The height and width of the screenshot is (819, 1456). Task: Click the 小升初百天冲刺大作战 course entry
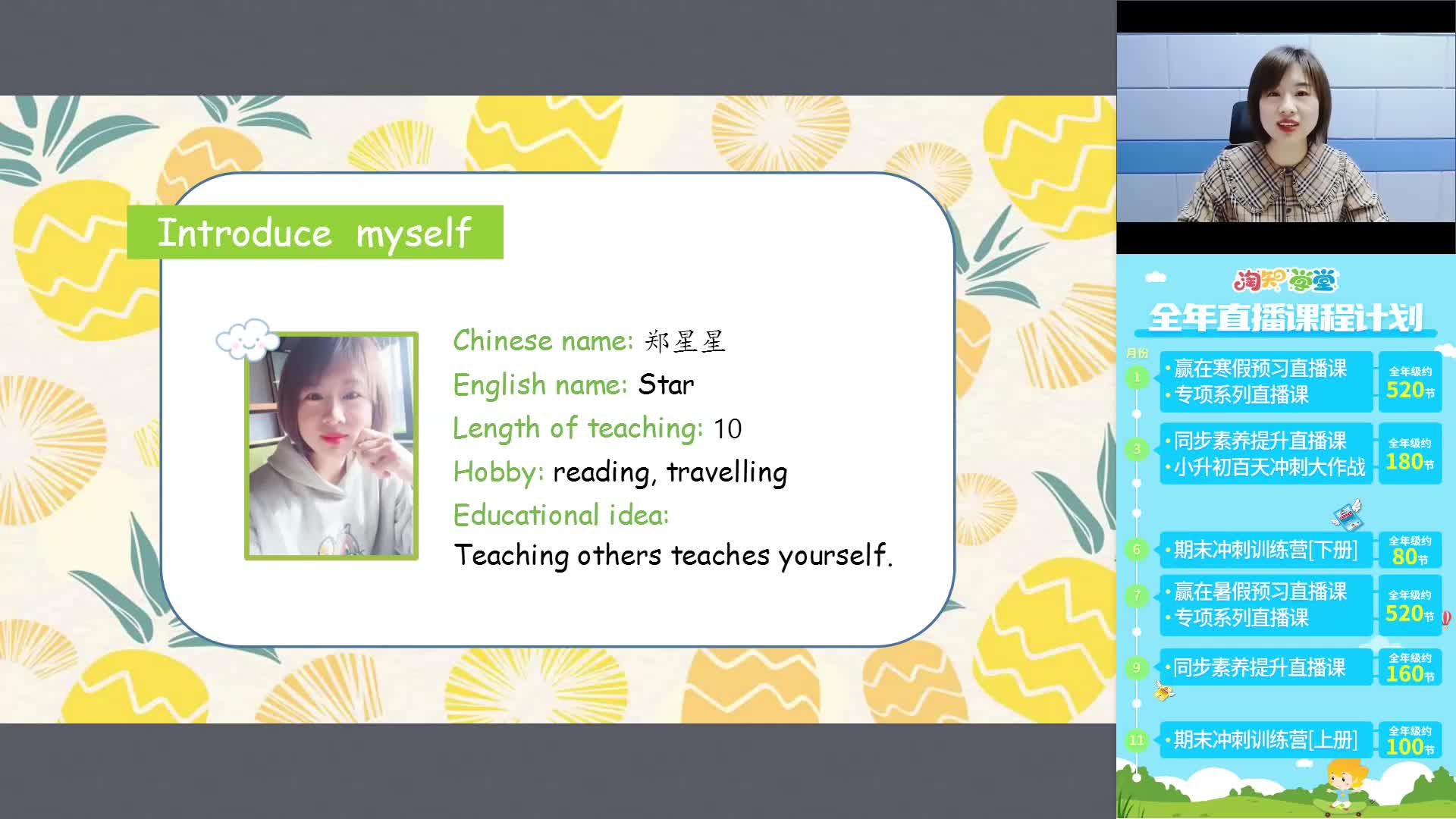[x=1269, y=467]
